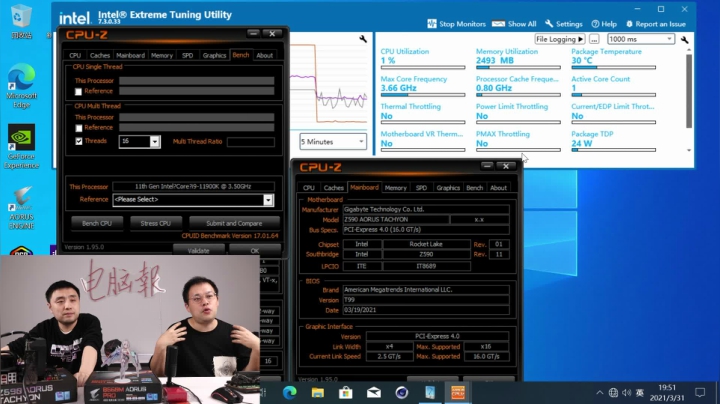Switch to CPU tab in Bench window

tap(75, 55)
